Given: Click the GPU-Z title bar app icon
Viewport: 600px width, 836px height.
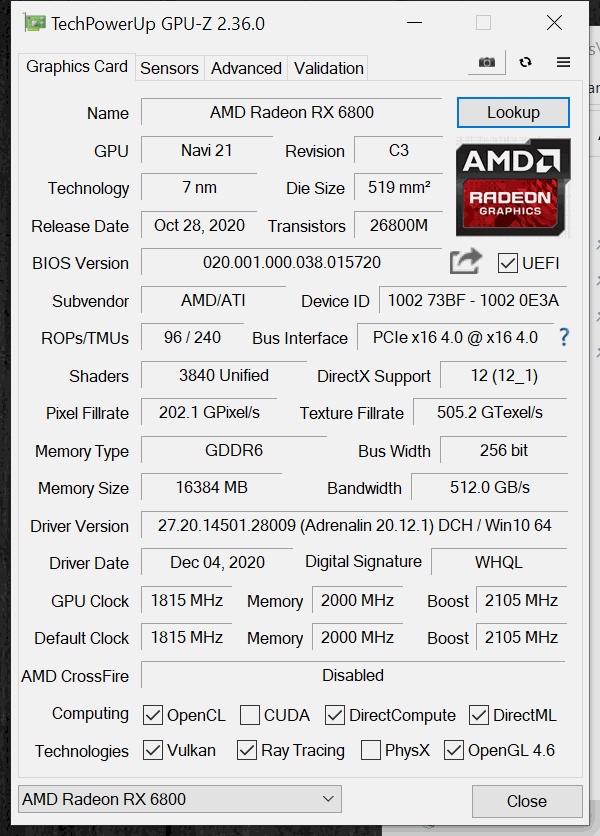Looking at the screenshot, I should pyautogui.click(x=35, y=23).
